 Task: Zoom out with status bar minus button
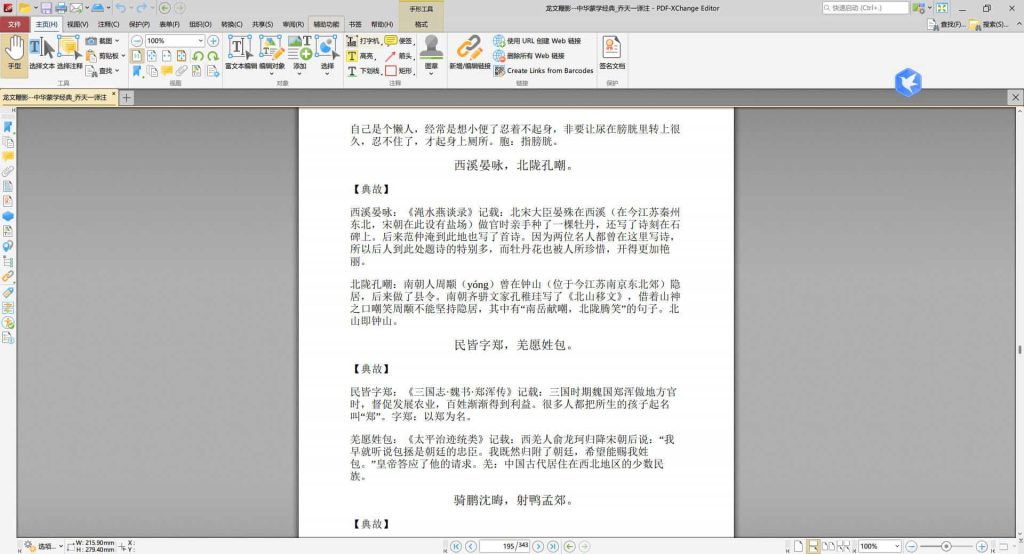[x=912, y=546]
